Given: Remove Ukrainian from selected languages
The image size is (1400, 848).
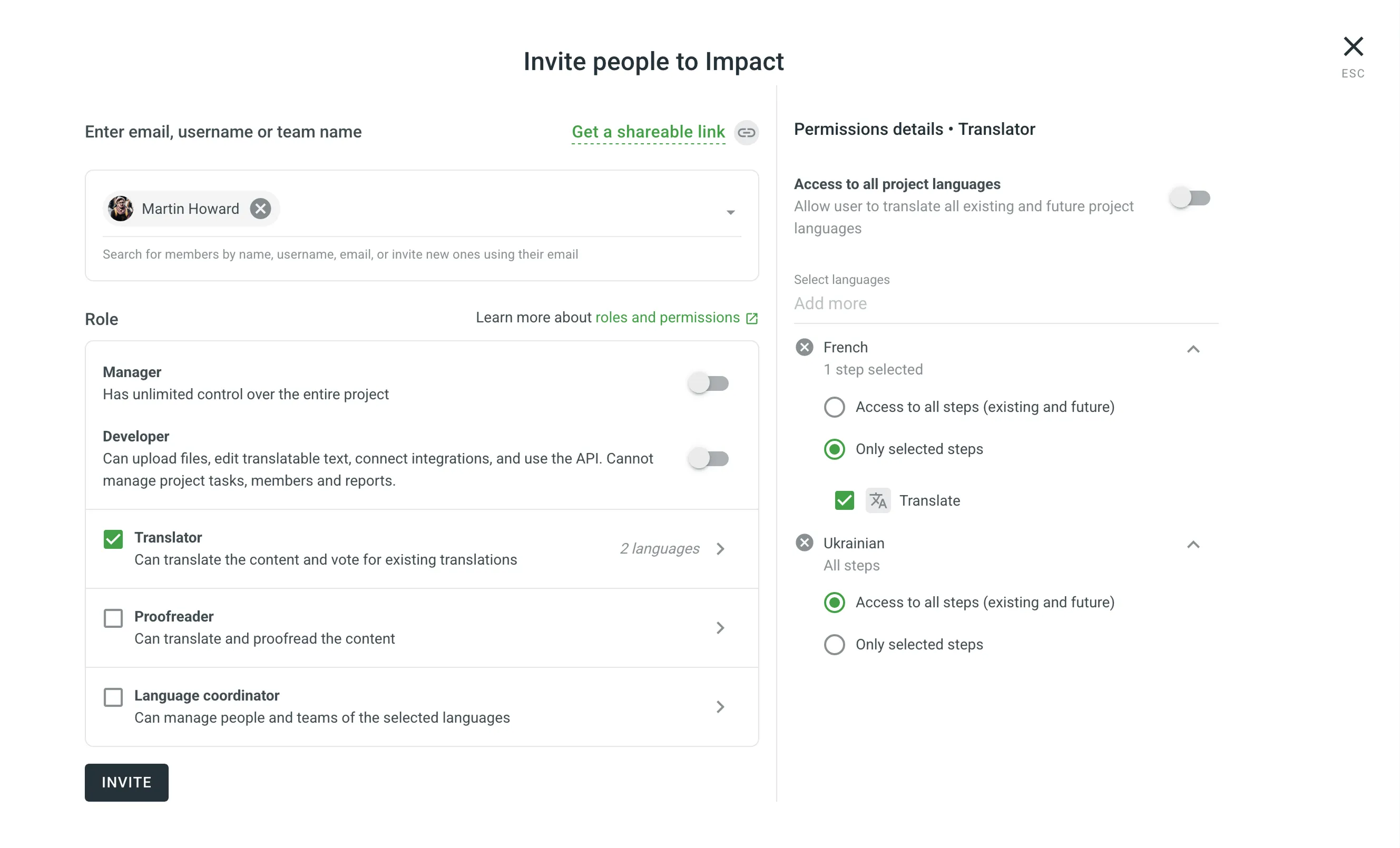Looking at the screenshot, I should point(804,543).
